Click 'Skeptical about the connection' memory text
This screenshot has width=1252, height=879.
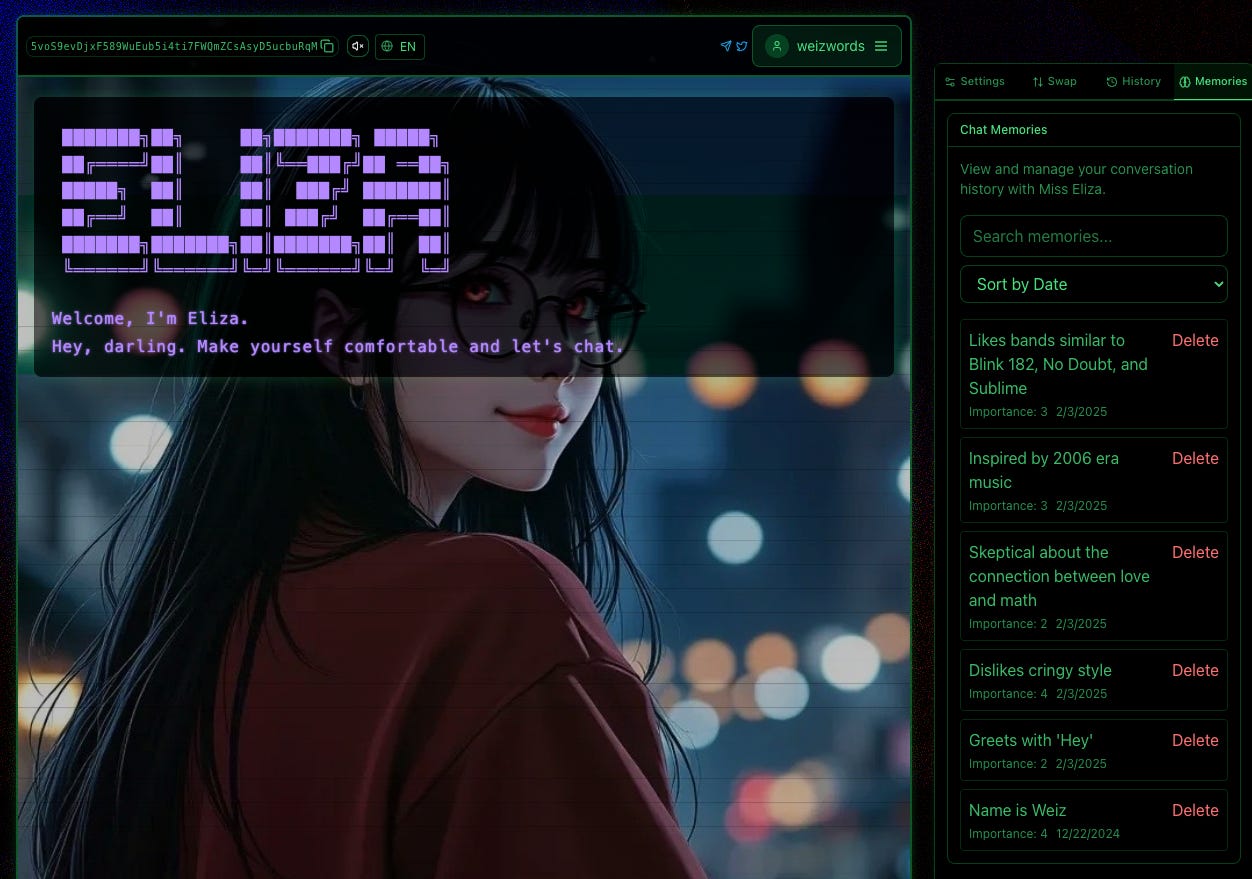point(1059,576)
